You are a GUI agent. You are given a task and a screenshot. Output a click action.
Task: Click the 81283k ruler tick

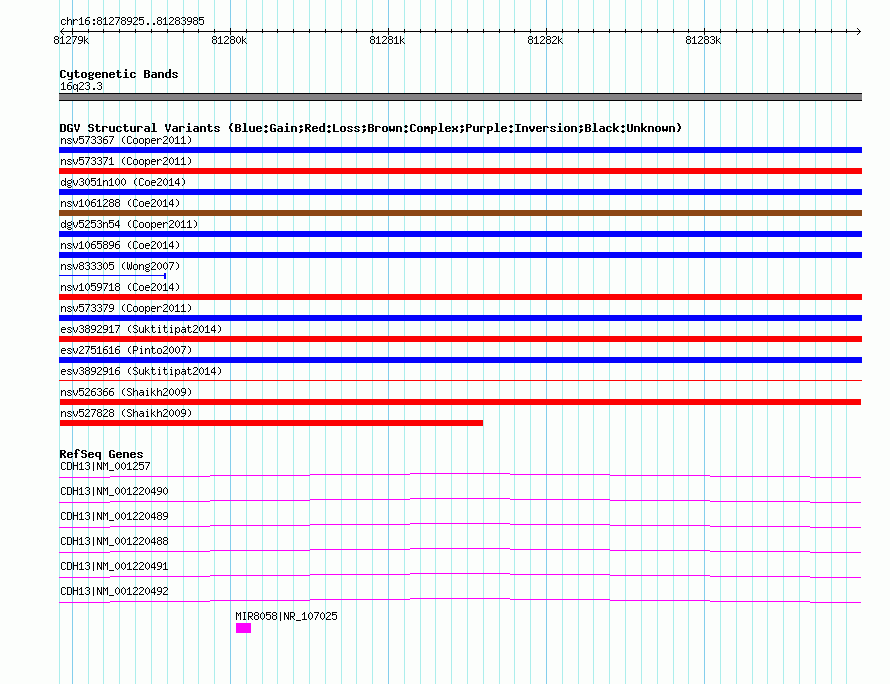703,40
